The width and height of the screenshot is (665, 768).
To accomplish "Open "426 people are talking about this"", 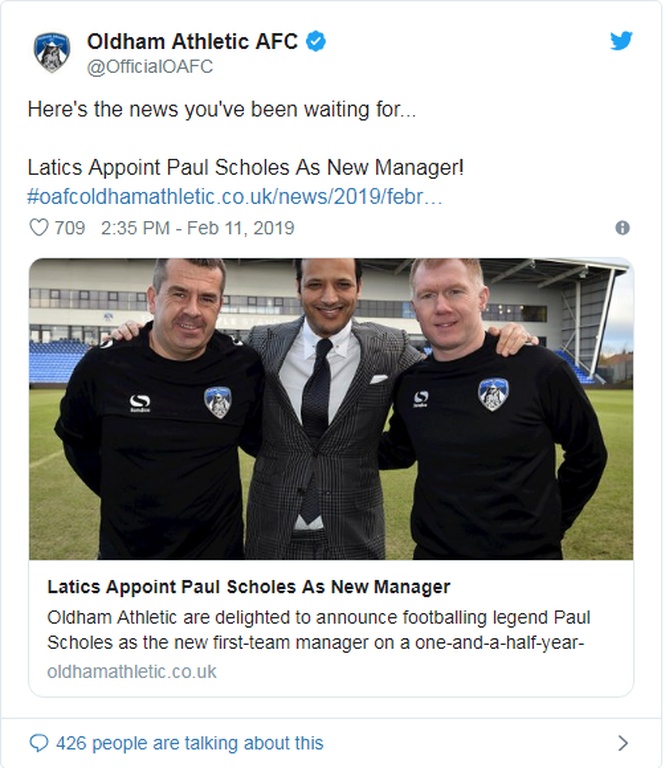I will click(x=190, y=743).
